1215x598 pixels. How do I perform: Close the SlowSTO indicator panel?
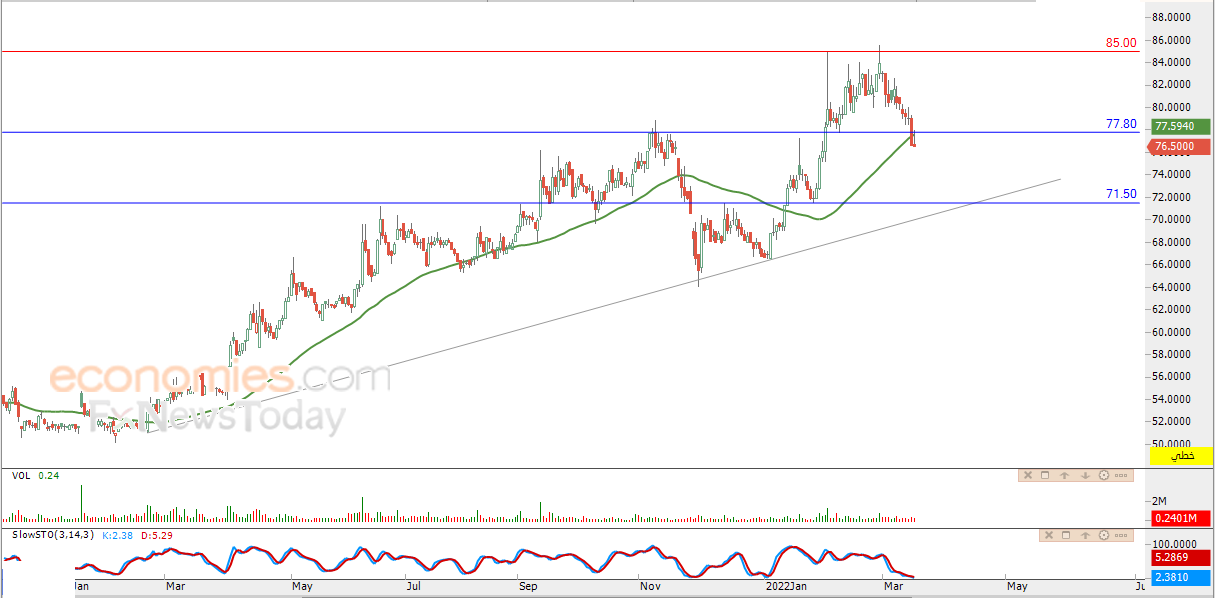[x=1049, y=535]
